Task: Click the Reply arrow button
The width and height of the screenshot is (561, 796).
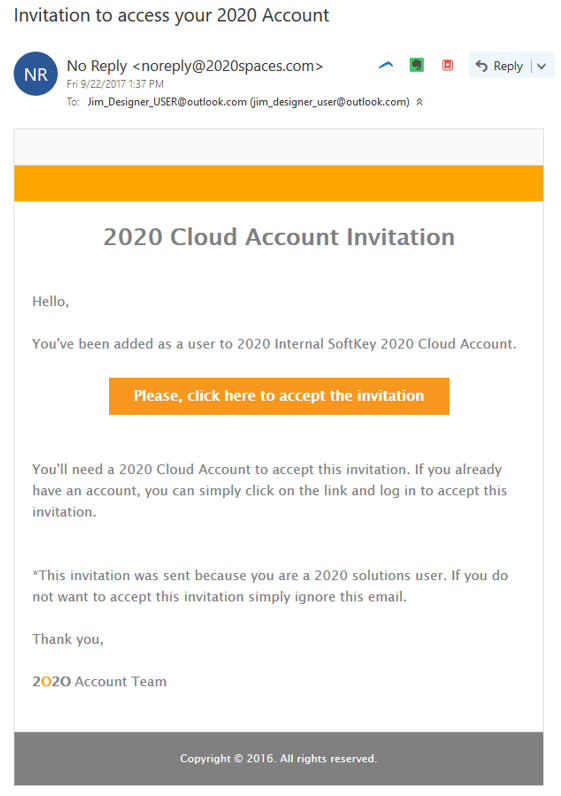Action: (499, 65)
